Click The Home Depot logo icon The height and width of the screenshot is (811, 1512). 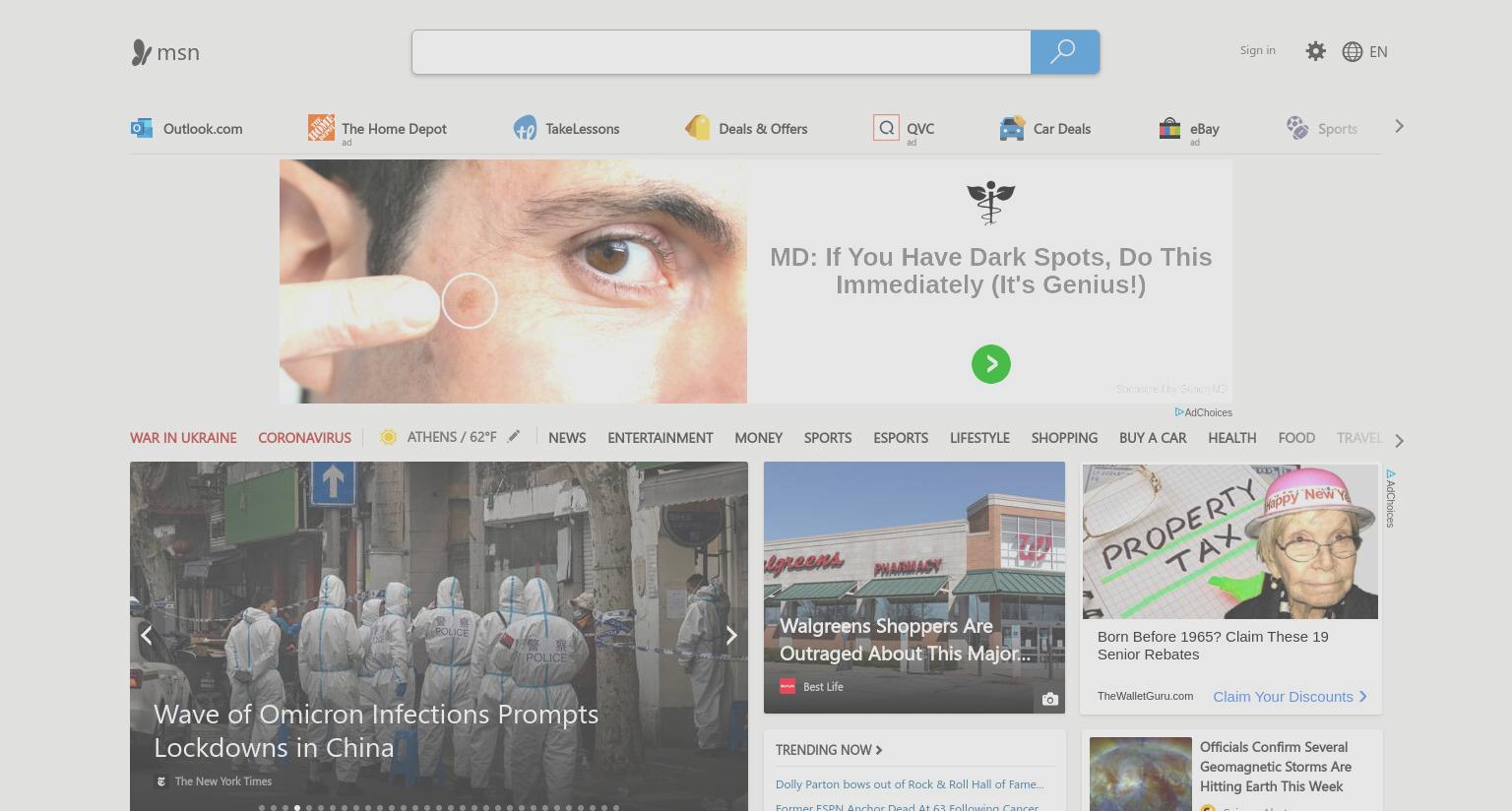pyautogui.click(x=321, y=127)
